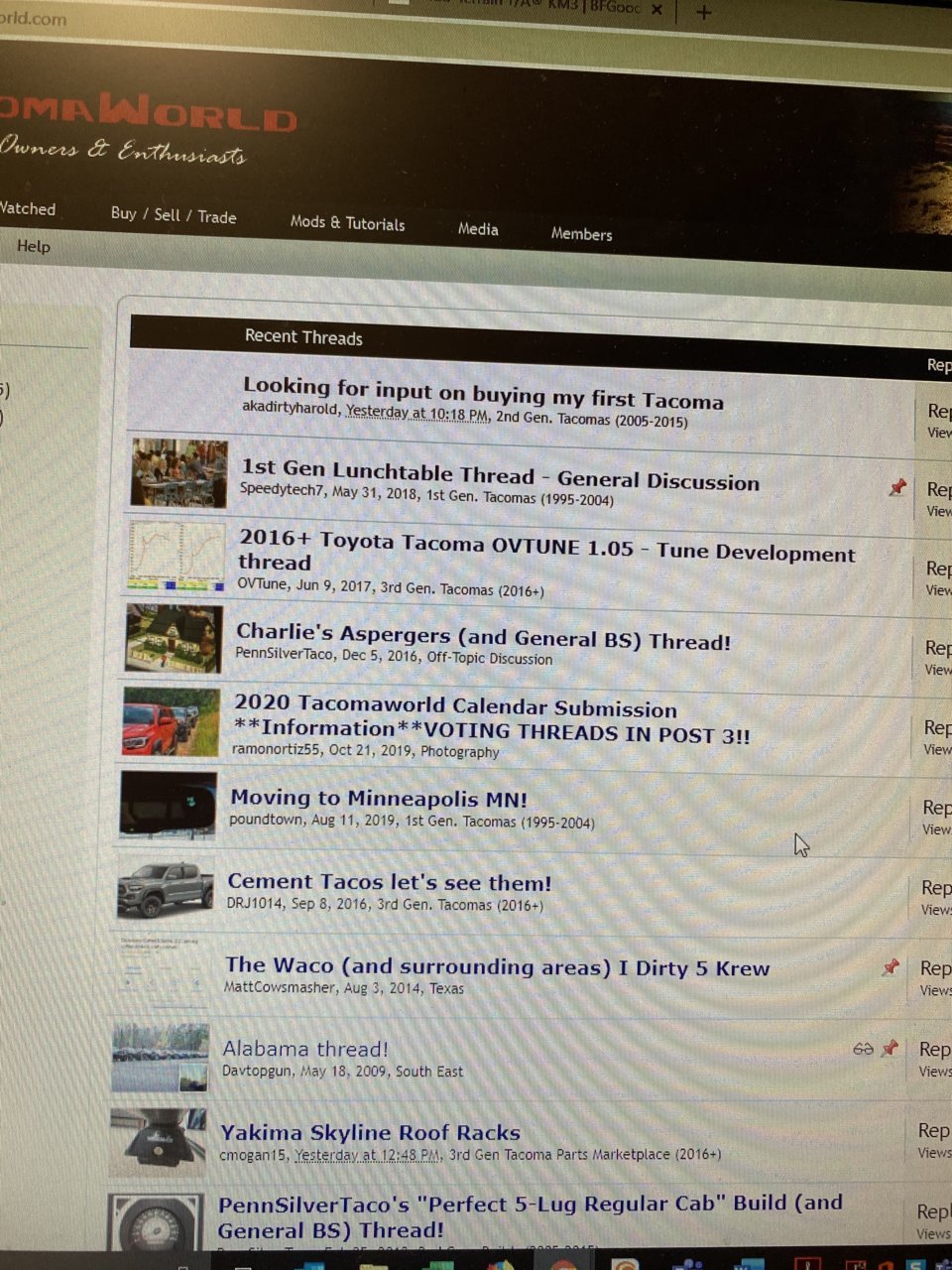Click 'Yesterday at 10:18 PM' timestamp
This screenshot has height=1270, width=952.
point(416,413)
